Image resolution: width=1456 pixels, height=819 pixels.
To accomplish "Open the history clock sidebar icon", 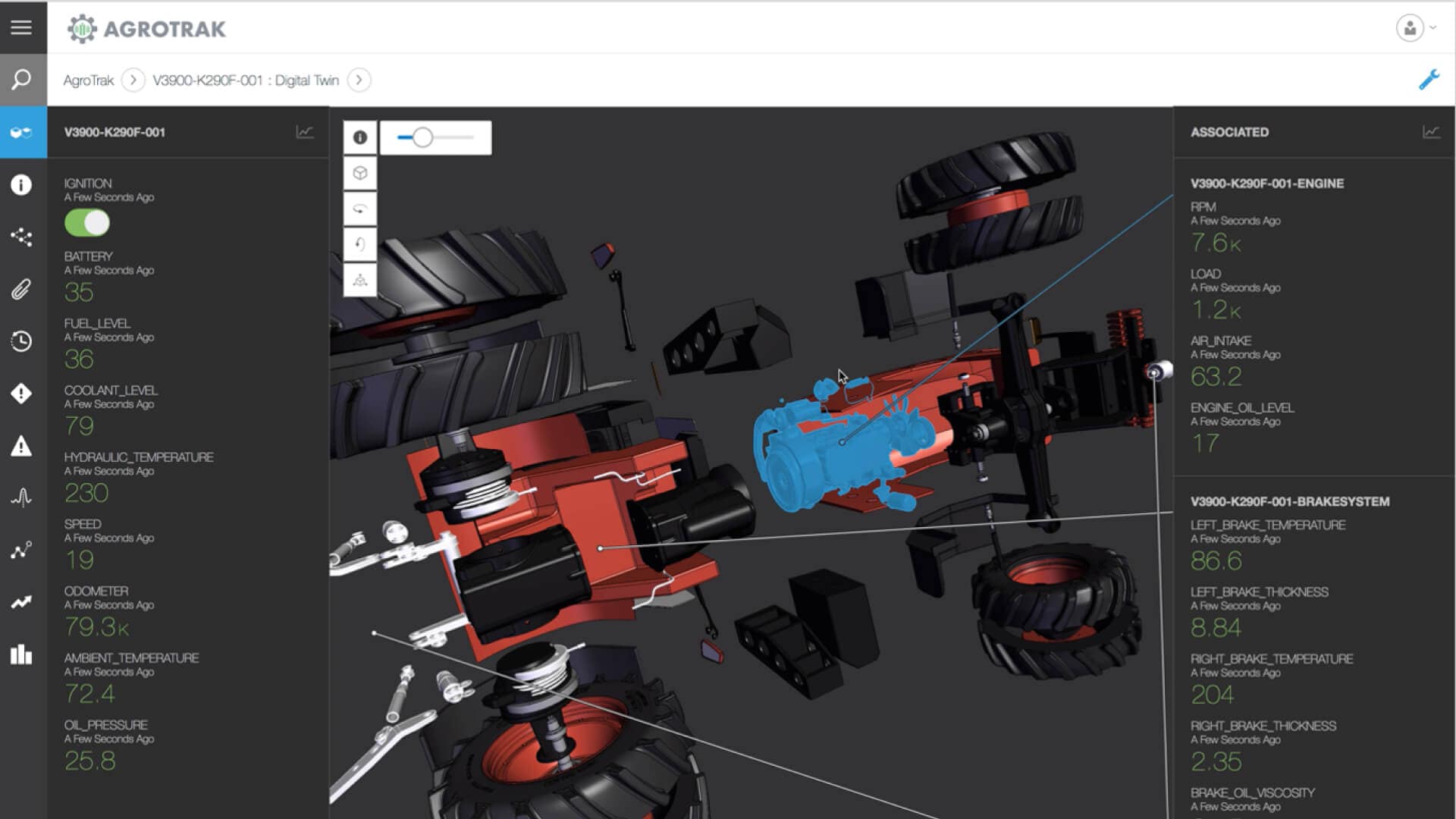I will [21, 340].
